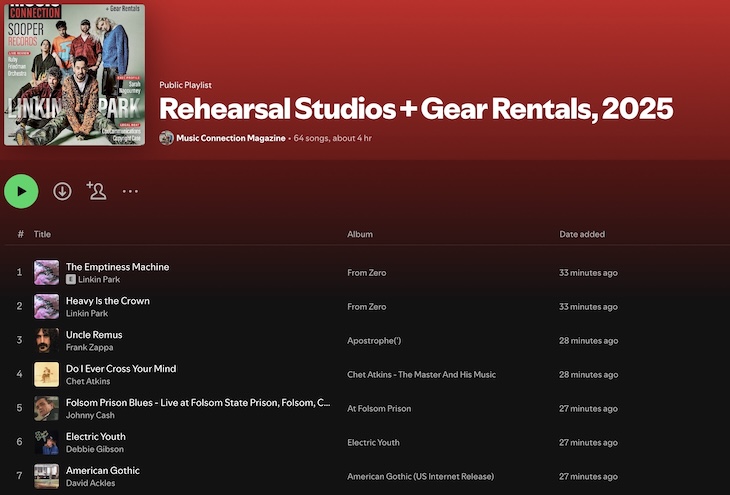
Task: Sort tracks by the Album column
Action: (360, 234)
